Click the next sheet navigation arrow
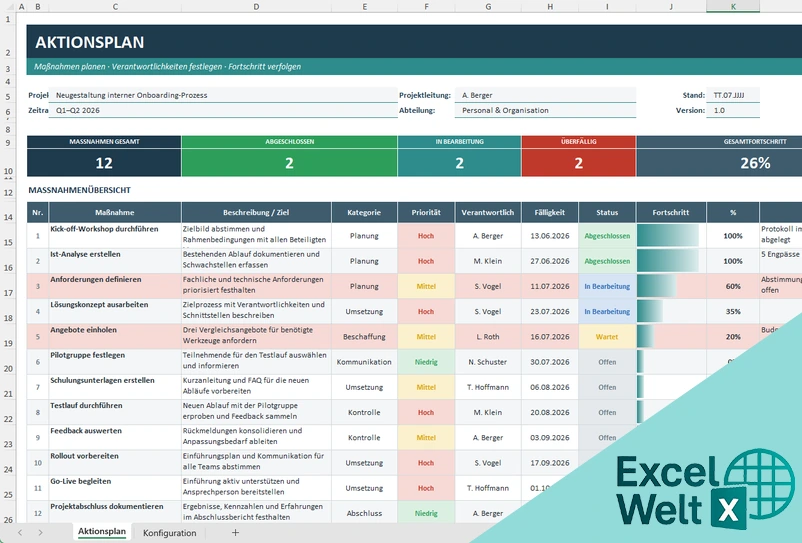 [x=40, y=533]
